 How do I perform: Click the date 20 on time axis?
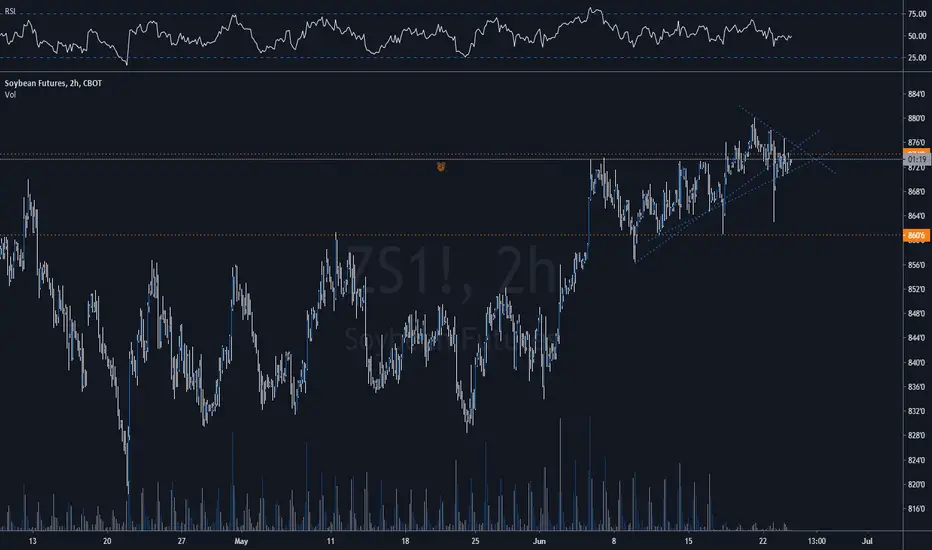(x=107, y=541)
